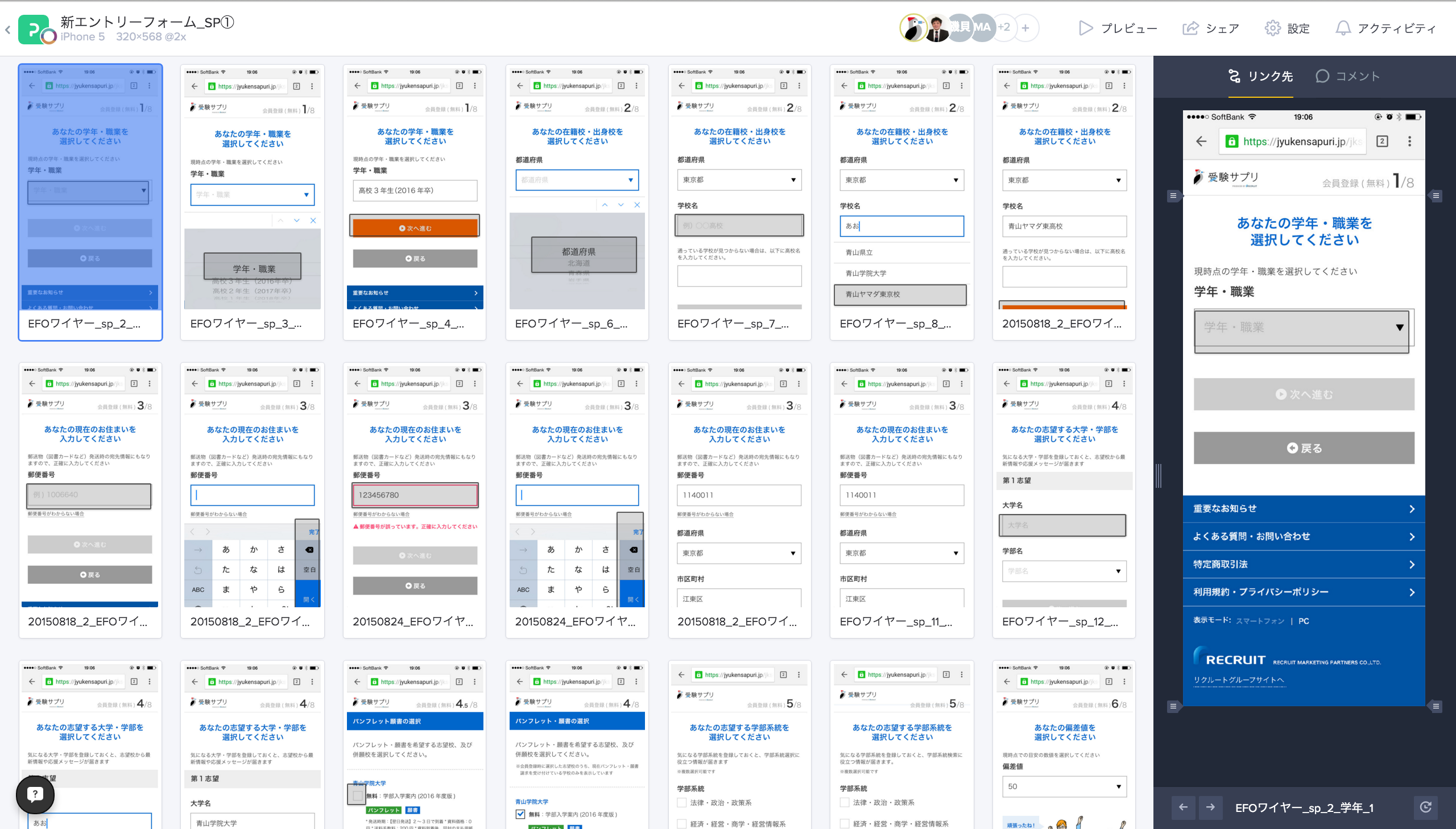
Task: Expand the 特定商取引法 row
Action: coord(1303,564)
